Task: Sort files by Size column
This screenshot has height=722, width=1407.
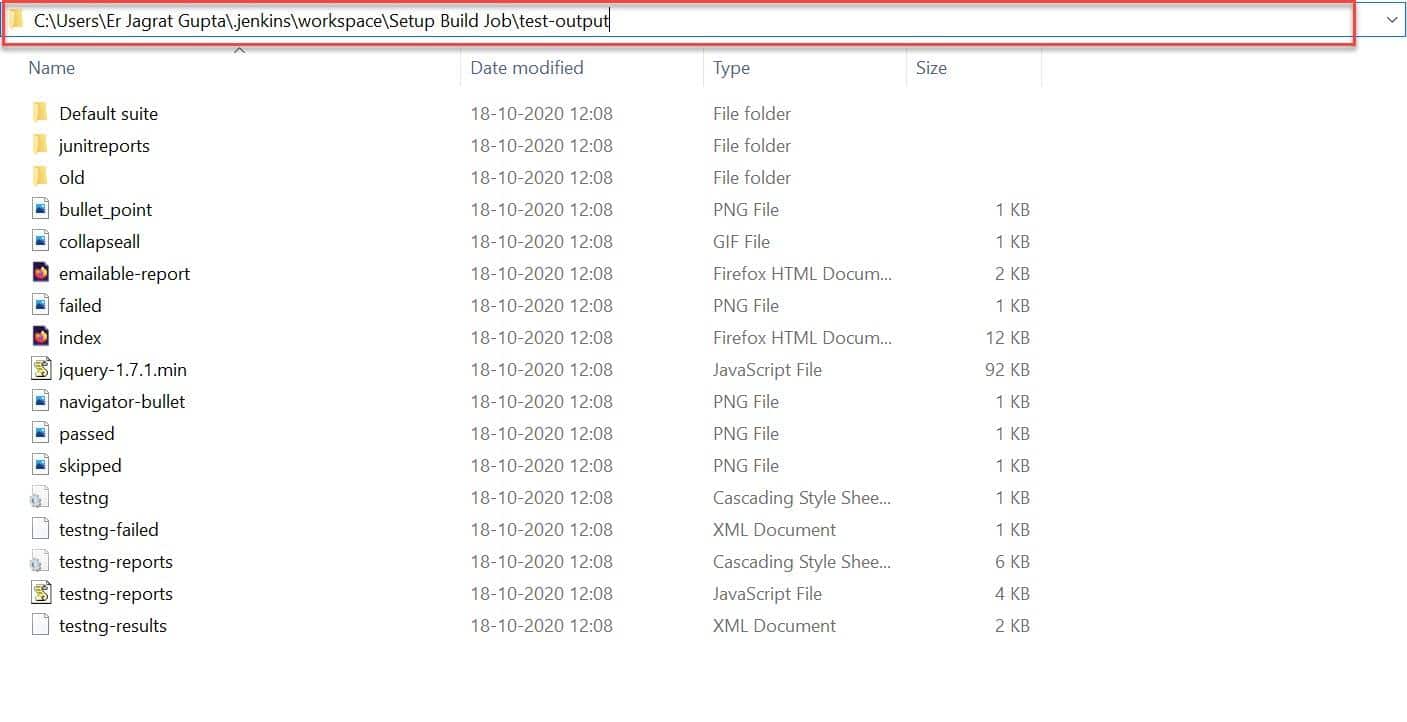Action: click(931, 68)
